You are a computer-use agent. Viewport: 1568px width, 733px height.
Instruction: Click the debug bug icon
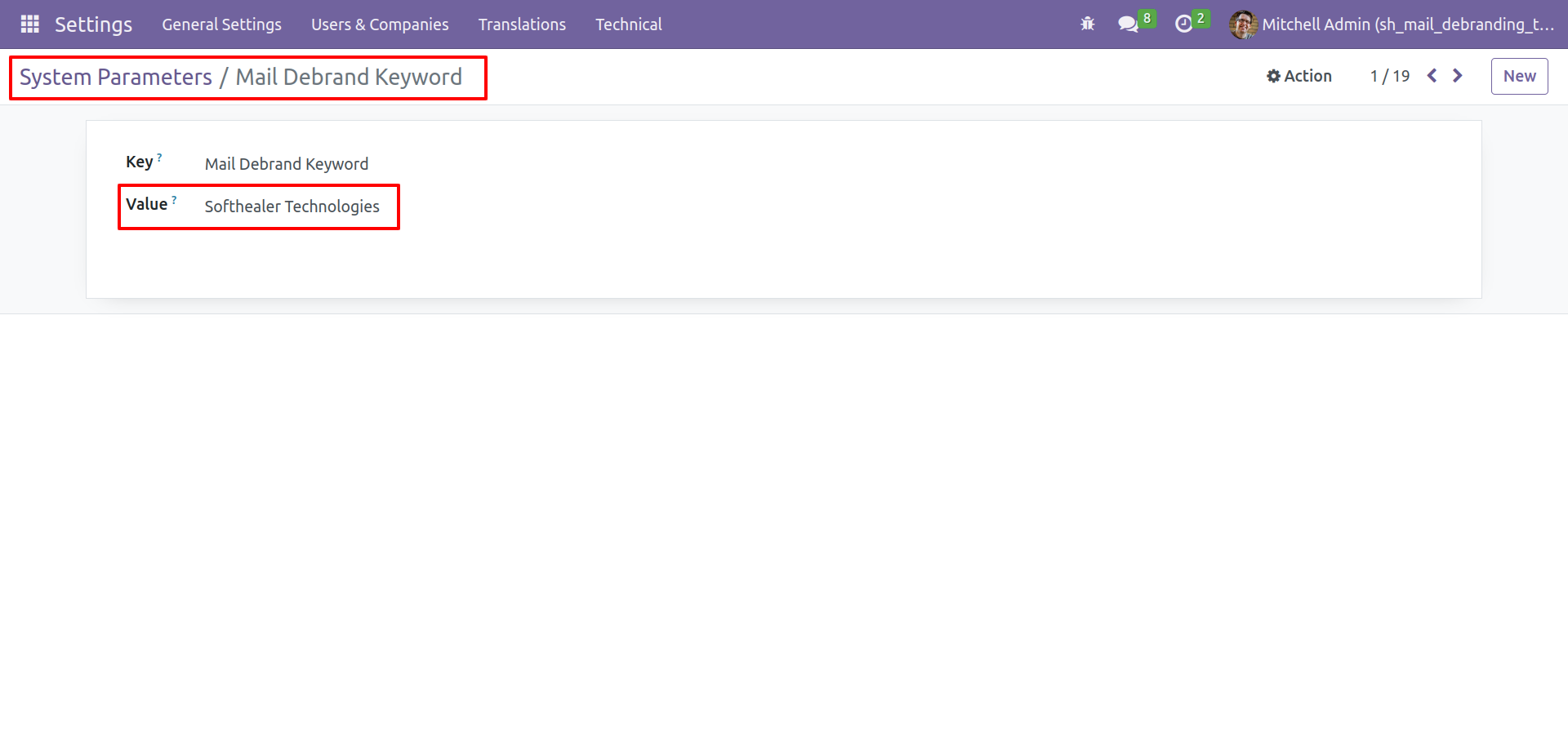pyautogui.click(x=1087, y=24)
